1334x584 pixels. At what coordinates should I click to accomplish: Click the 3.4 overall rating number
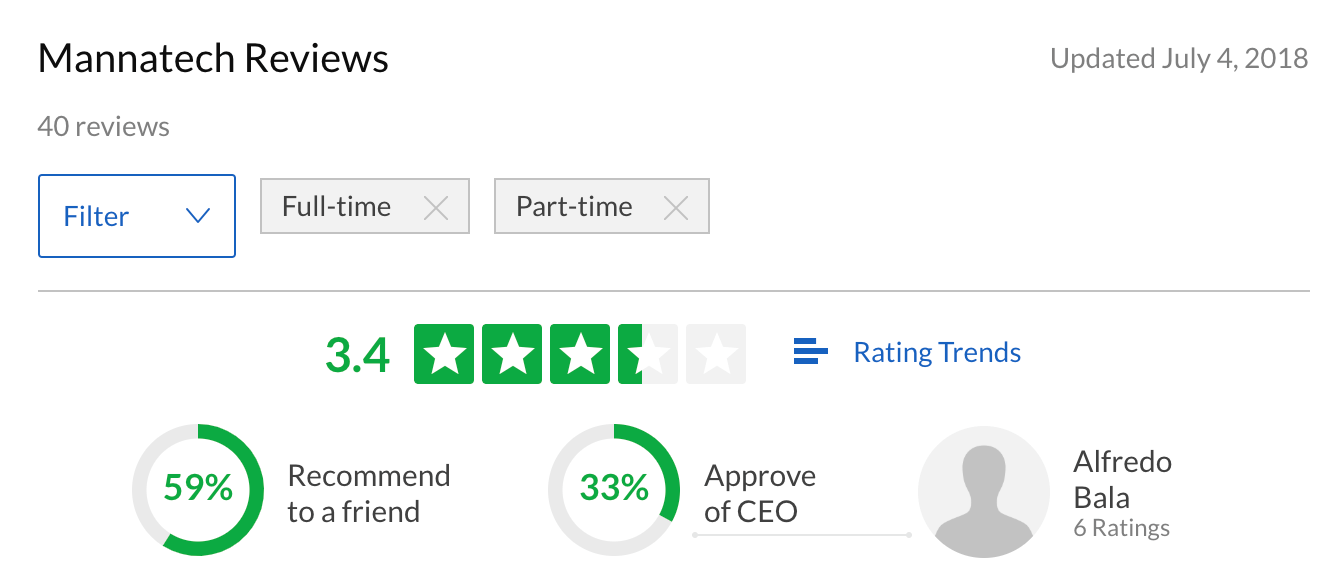click(357, 355)
